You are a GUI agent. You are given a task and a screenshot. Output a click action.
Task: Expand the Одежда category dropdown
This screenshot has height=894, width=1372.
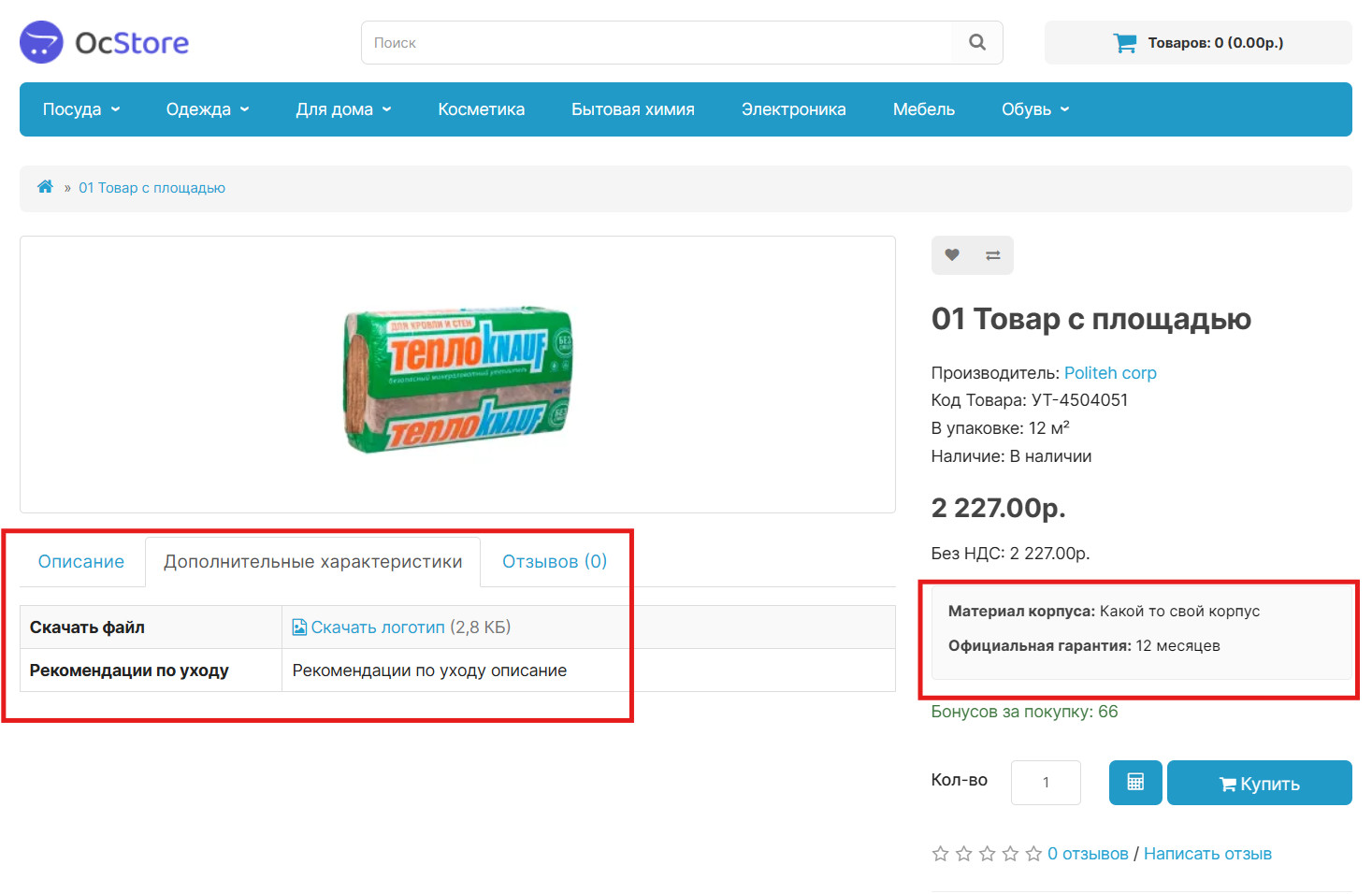click(x=208, y=109)
